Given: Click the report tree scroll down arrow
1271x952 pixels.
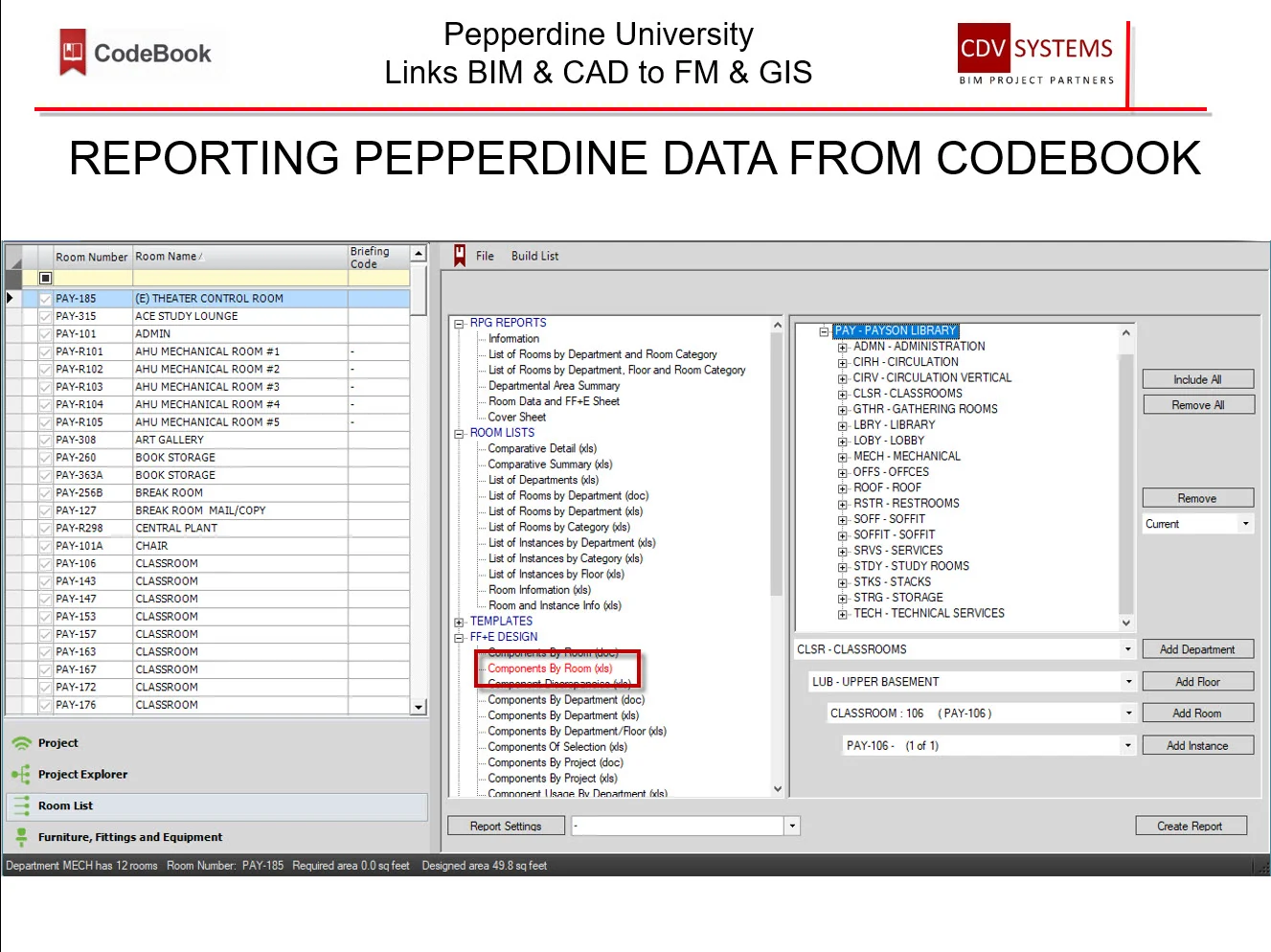Looking at the screenshot, I should (x=777, y=789).
